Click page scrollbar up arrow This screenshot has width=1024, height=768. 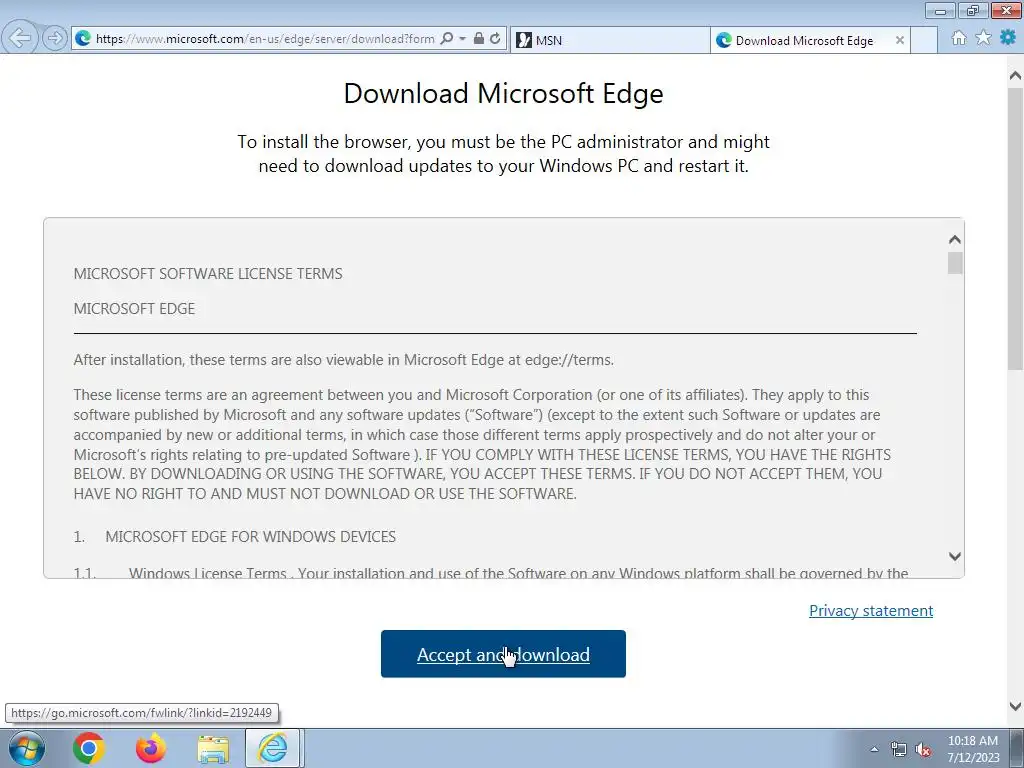[1015, 76]
